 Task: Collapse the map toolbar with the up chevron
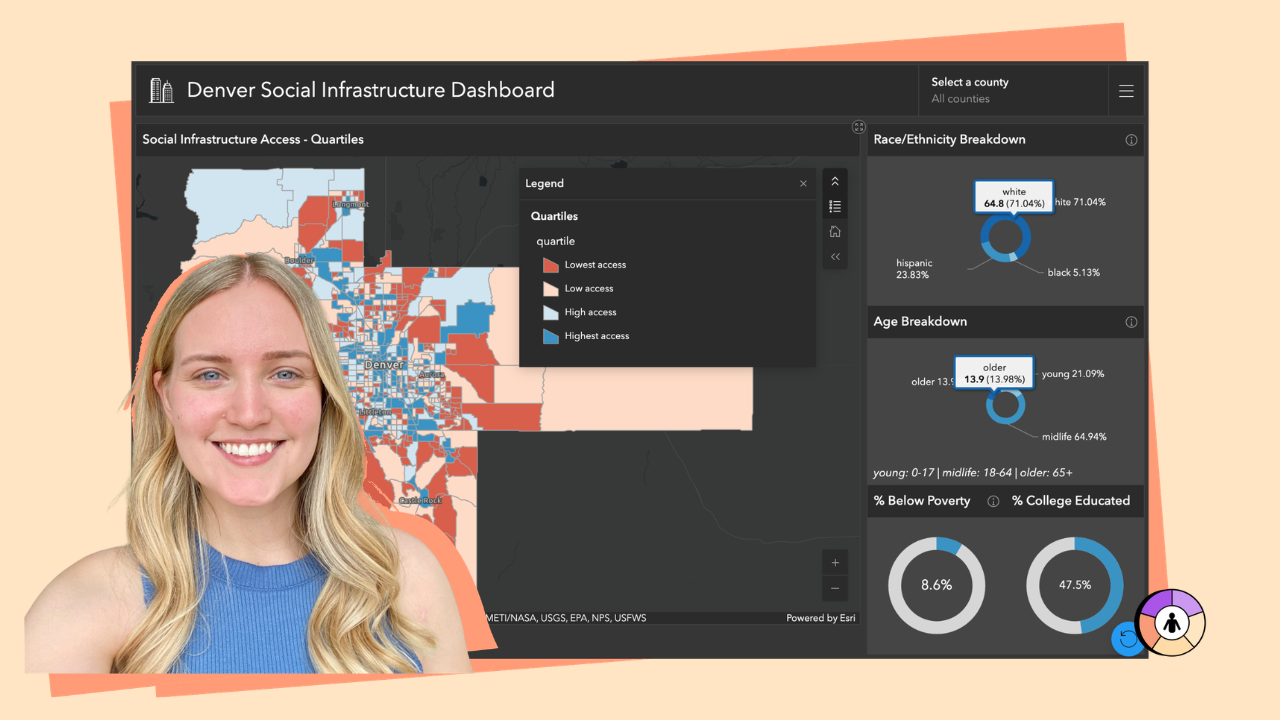click(835, 181)
